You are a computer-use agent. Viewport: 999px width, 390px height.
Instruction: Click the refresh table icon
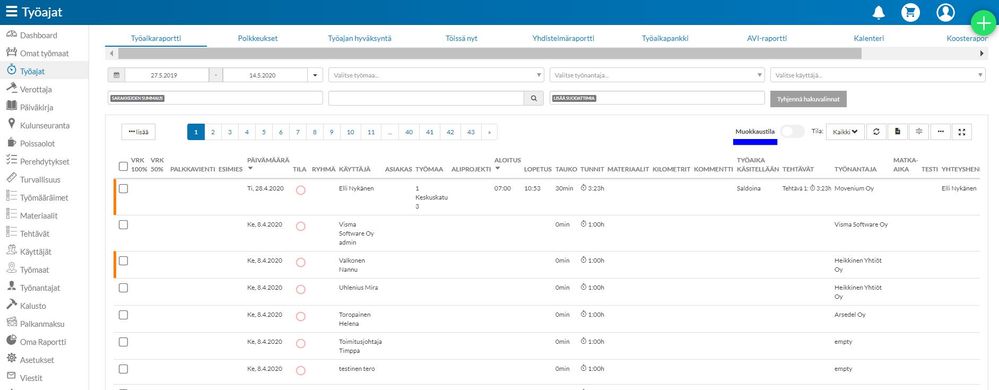point(876,132)
